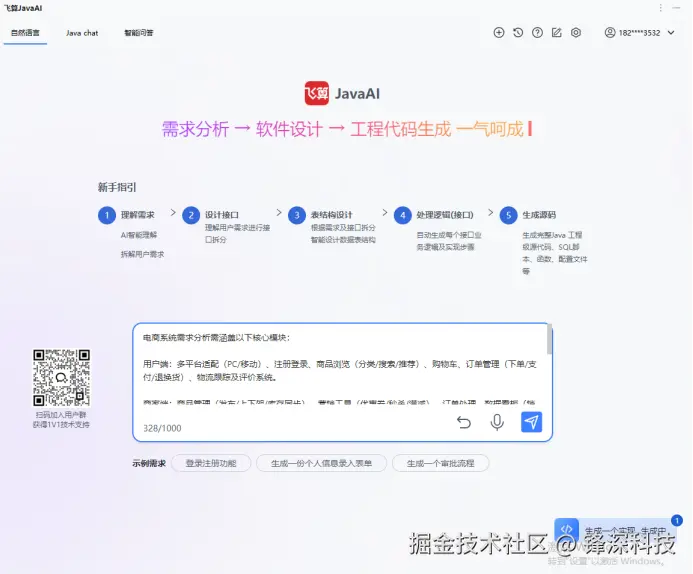
Task: Open the 智能问答 tab
Action: coord(139,33)
